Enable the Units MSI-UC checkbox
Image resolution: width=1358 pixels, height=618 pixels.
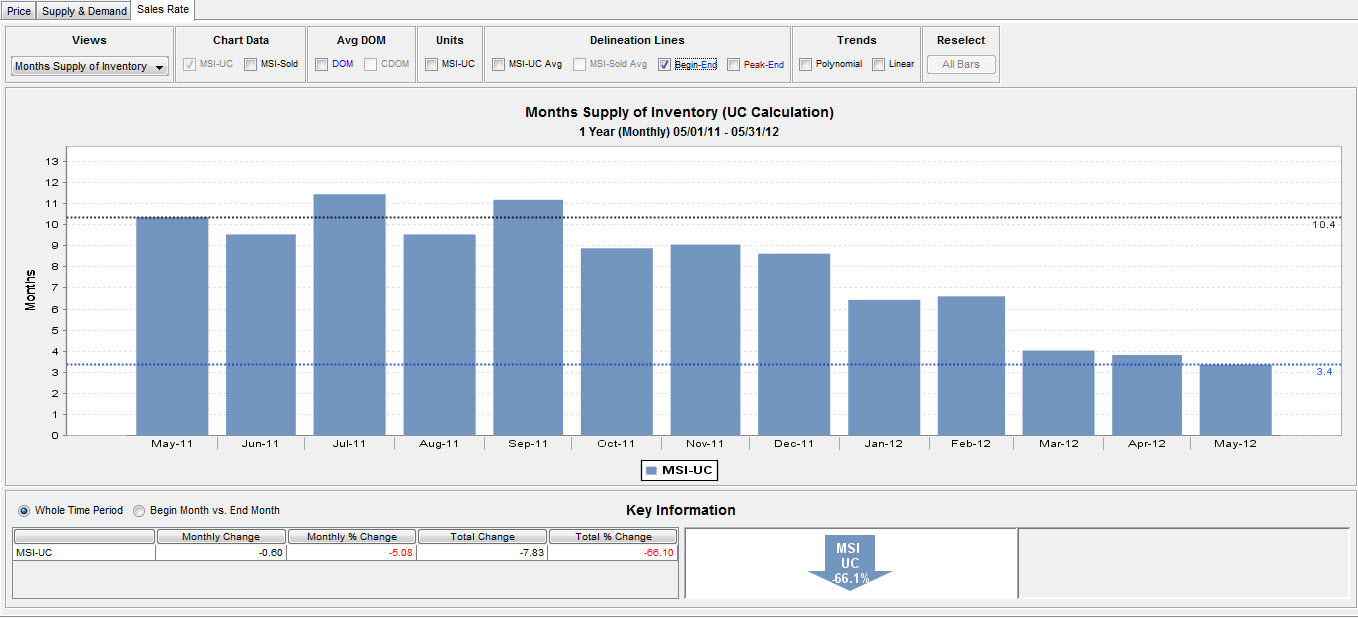431,64
